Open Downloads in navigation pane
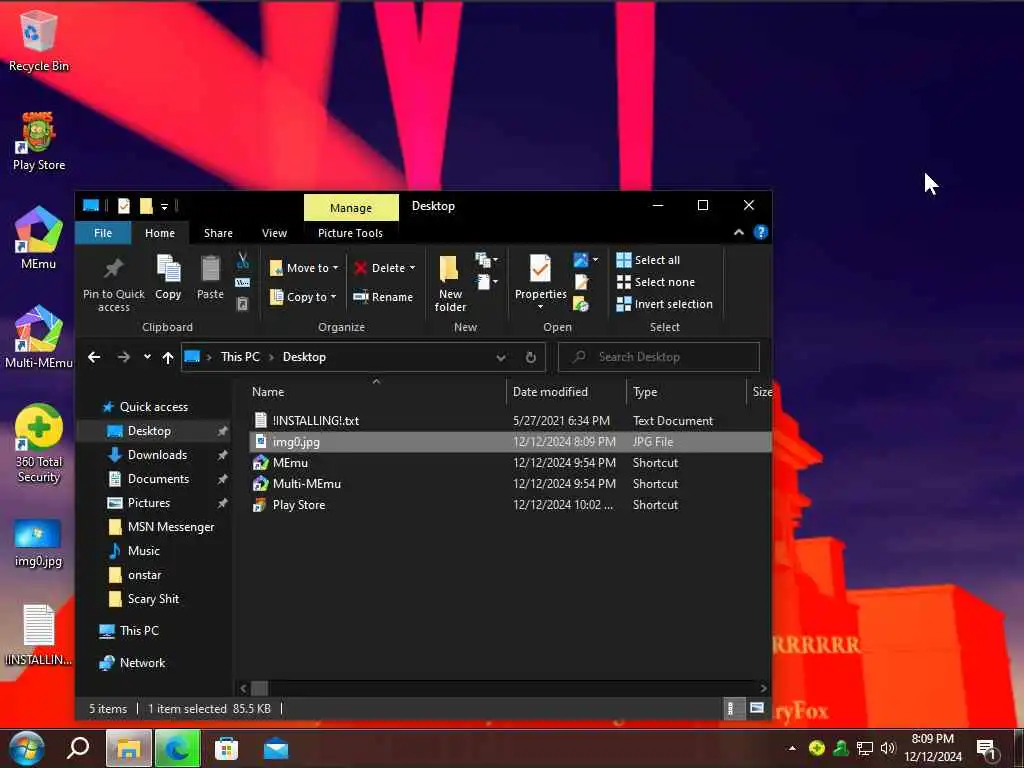The image size is (1024, 768). click(x=157, y=455)
